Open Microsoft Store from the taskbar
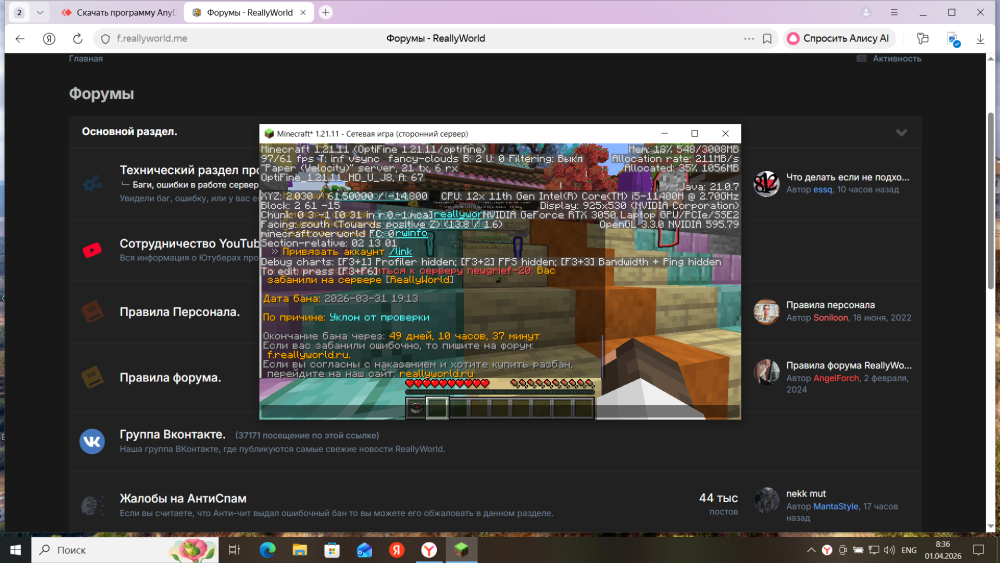Viewport: 1000px width, 563px height. click(332, 550)
